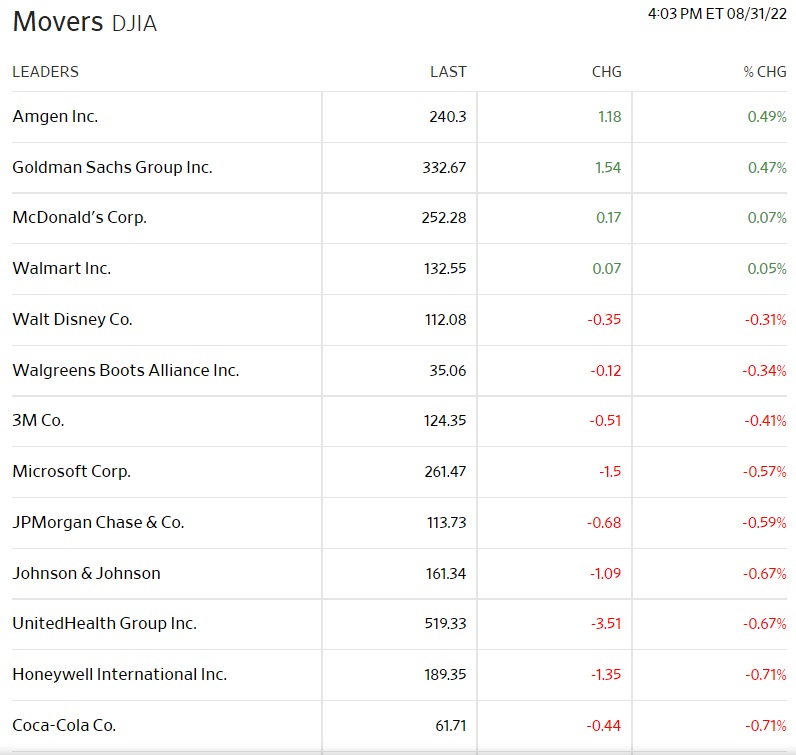Click the % CHG column header
Screen dimensions: 796x755
[x=765, y=72]
